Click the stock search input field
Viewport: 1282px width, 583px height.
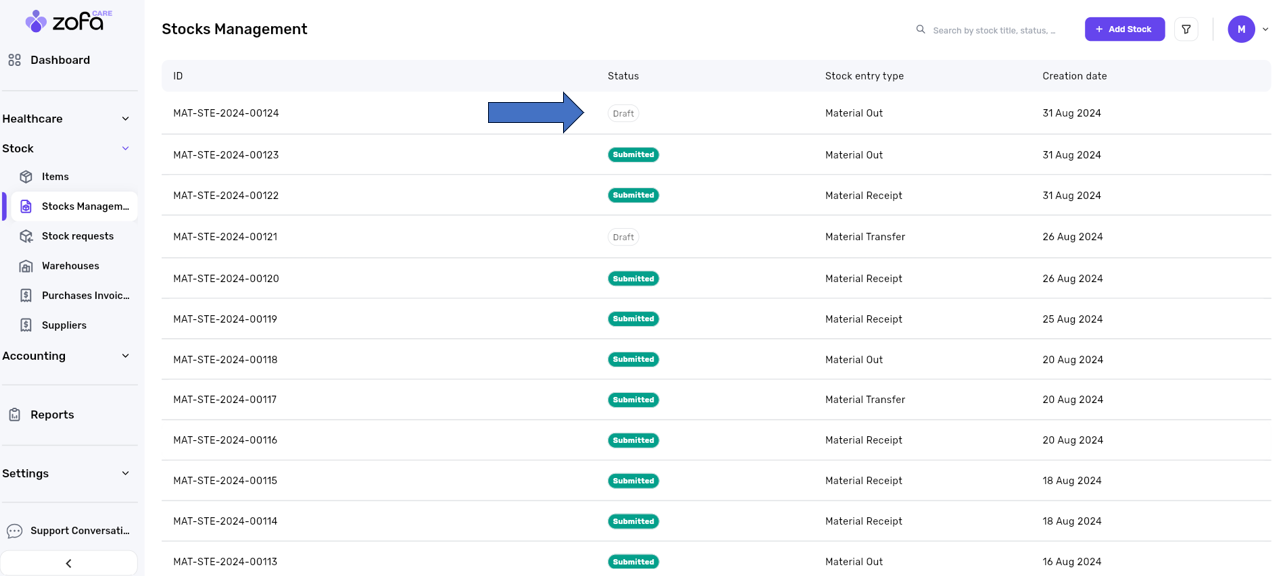coord(995,30)
